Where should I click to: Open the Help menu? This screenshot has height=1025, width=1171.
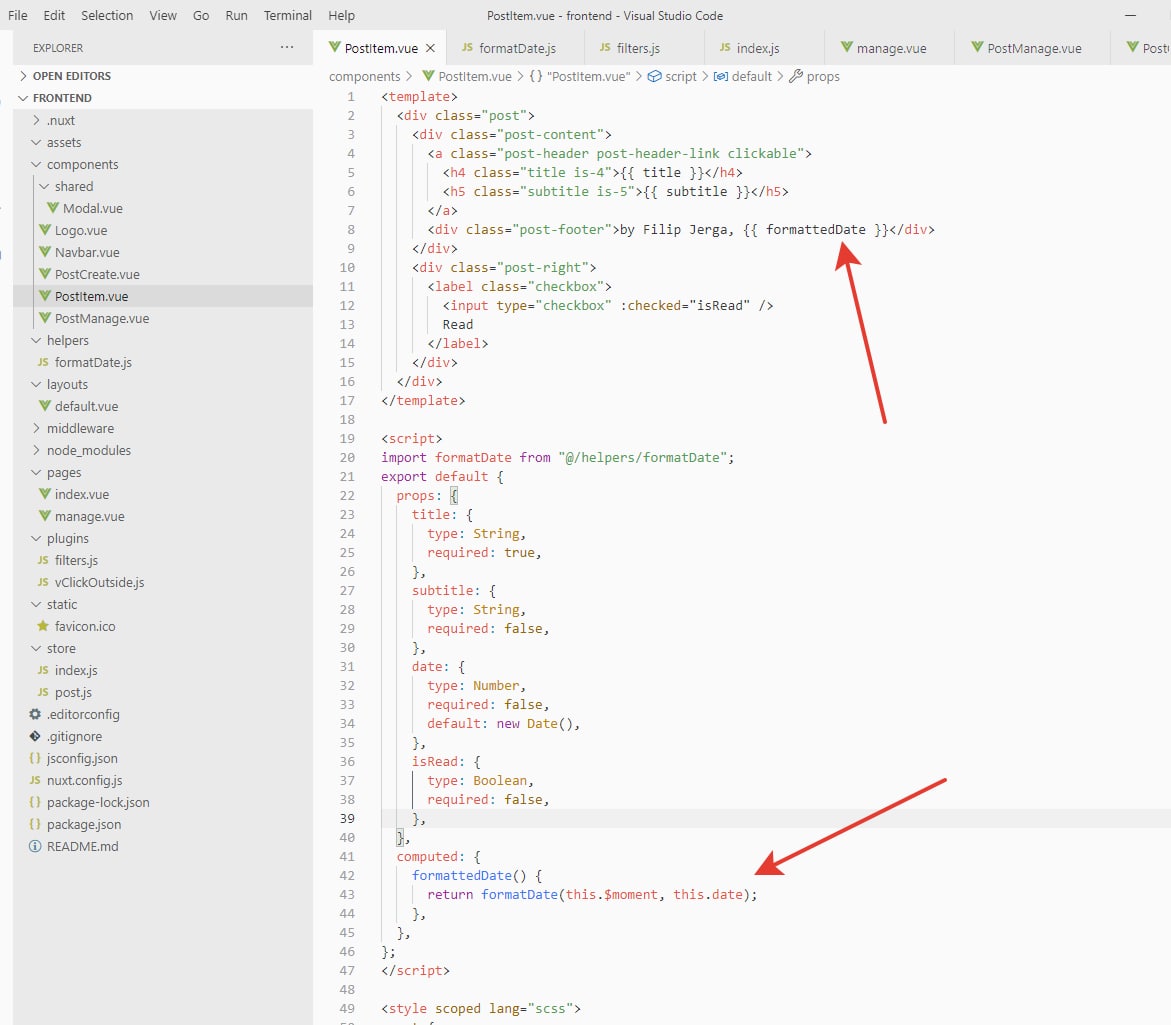point(341,15)
